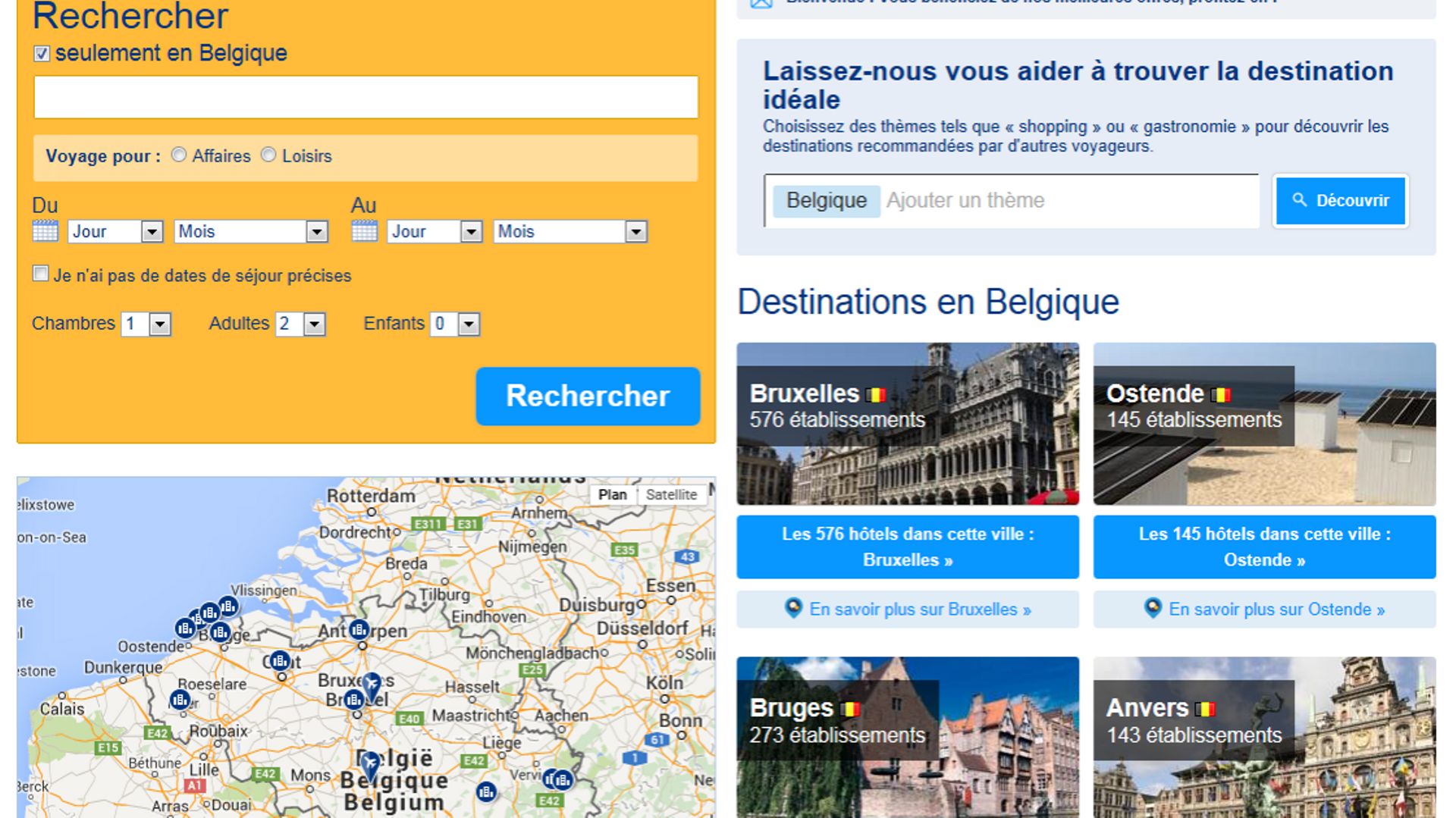
Task: Open the calendar icon next to Du
Action: pyautogui.click(x=46, y=230)
